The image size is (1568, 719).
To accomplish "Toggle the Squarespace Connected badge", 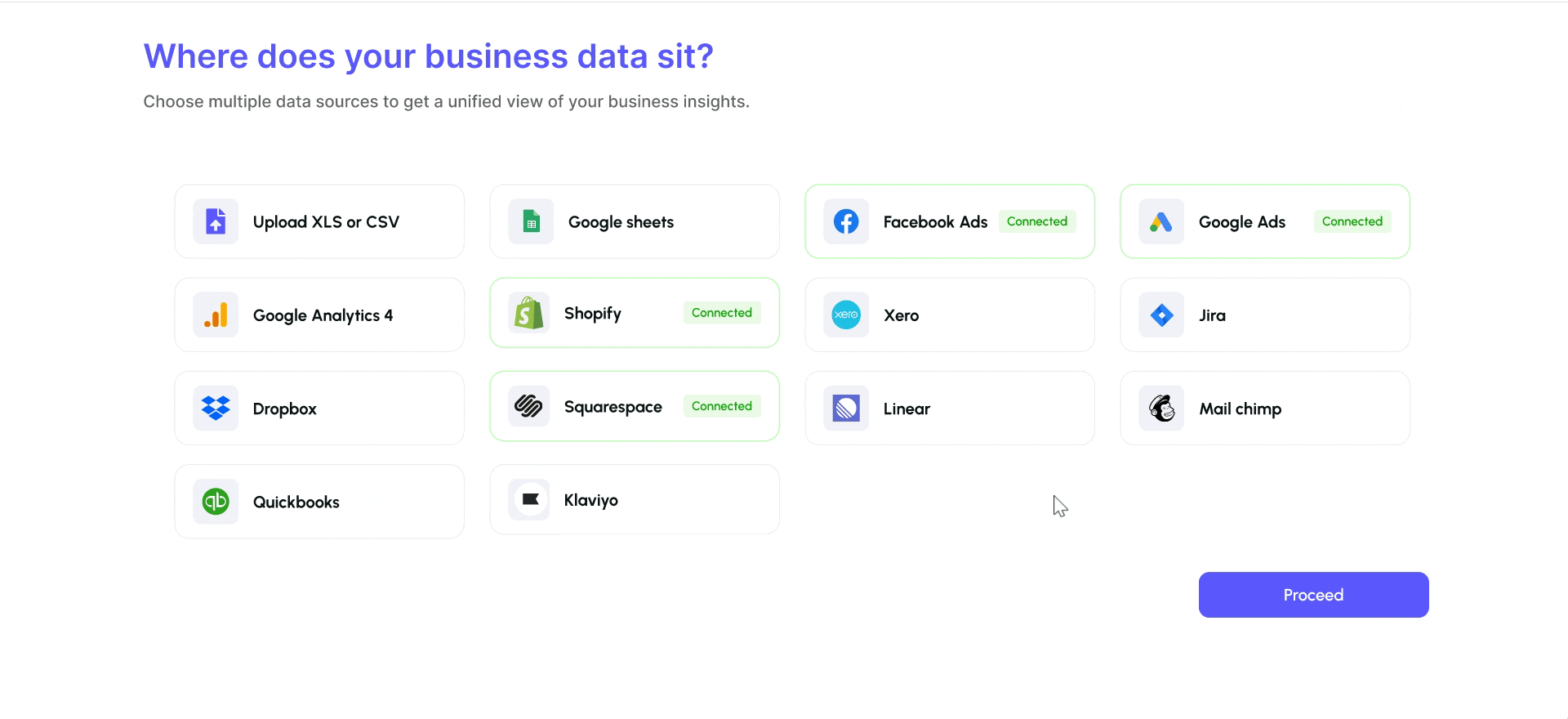I will click(722, 406).
